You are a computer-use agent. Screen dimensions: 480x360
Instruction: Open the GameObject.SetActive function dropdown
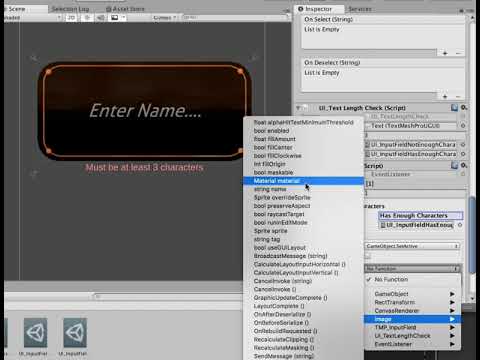412,246
